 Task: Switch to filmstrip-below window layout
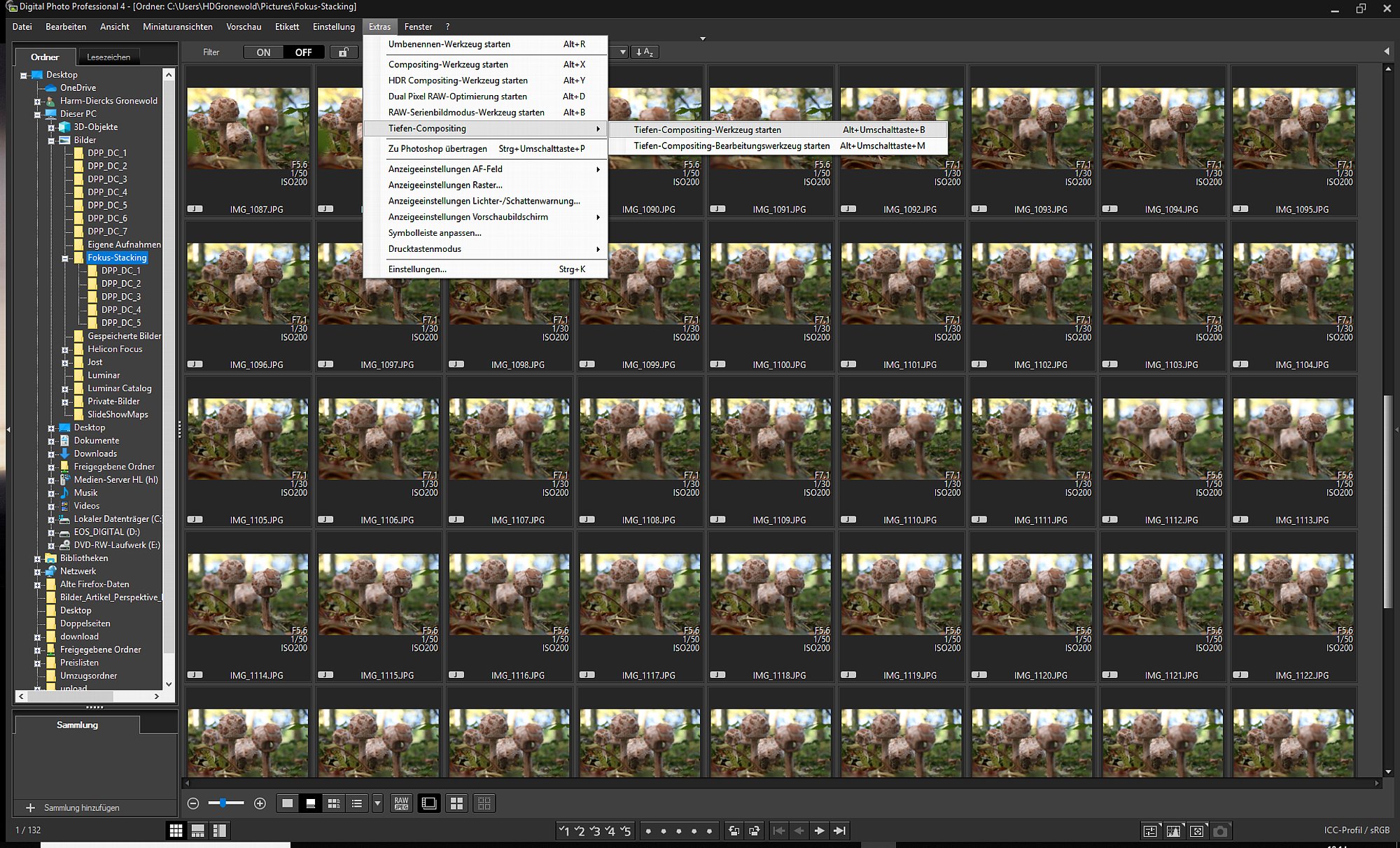[x=198, y=831]
